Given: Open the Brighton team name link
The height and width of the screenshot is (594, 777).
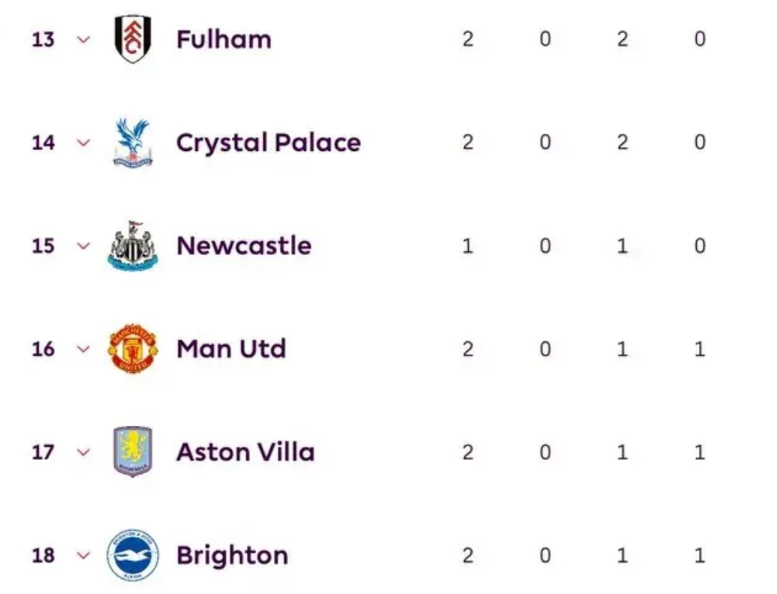Looking at the screenshot, I should pos(232,555).
